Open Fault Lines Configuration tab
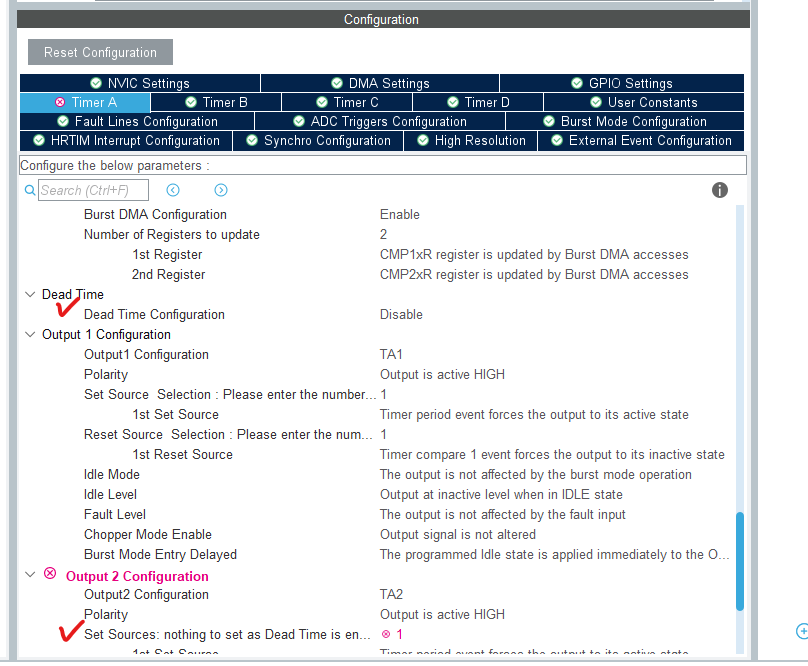Image resolution: width=808 pixels, height=666 pixels. (x=137, y=121)
